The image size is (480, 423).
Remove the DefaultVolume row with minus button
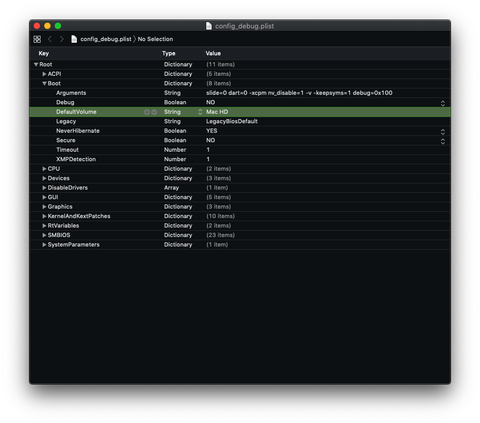click(154, 112)
